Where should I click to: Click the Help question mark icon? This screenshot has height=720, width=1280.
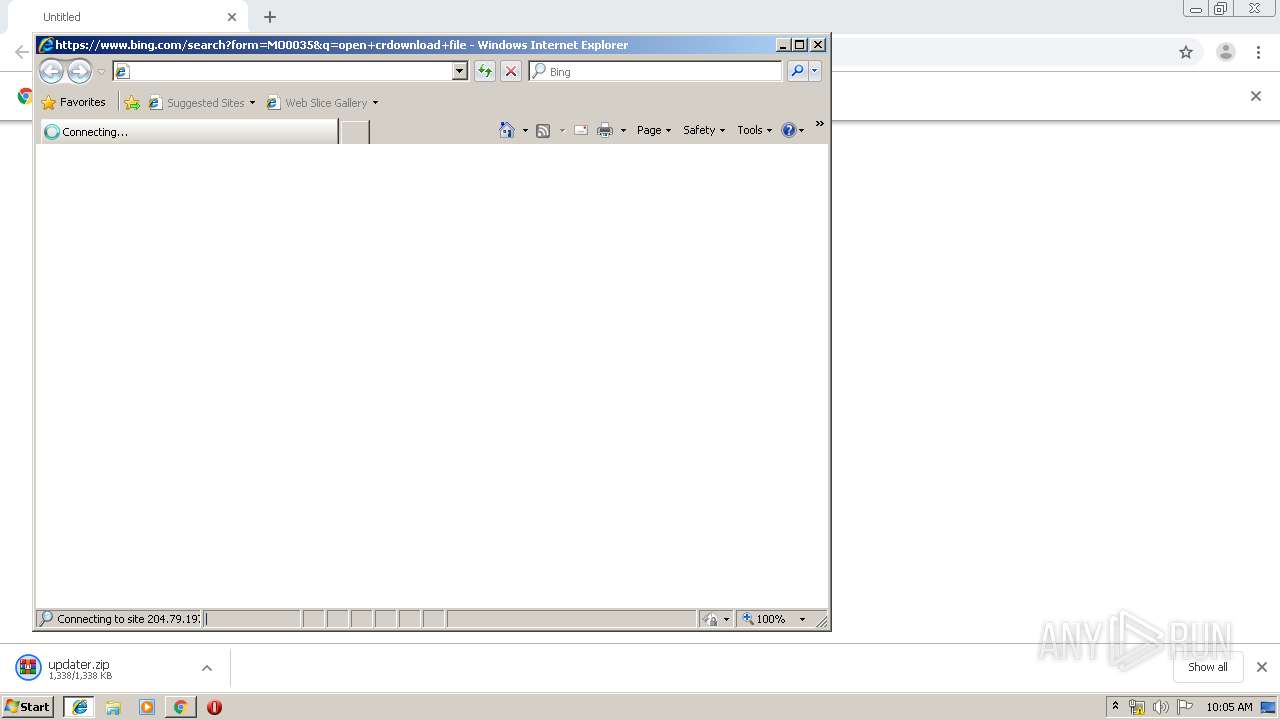point(789,130)
